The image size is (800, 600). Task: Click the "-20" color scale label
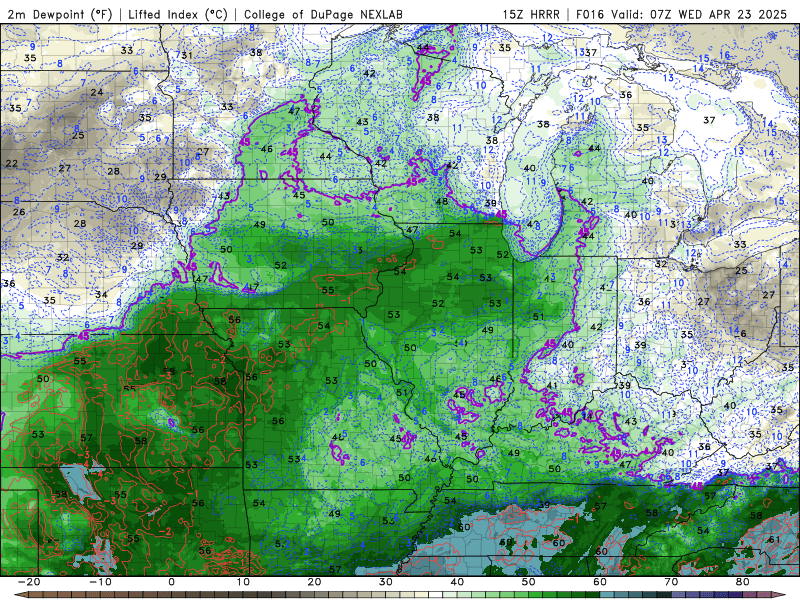pyautogui.click(x=29, y=582)
